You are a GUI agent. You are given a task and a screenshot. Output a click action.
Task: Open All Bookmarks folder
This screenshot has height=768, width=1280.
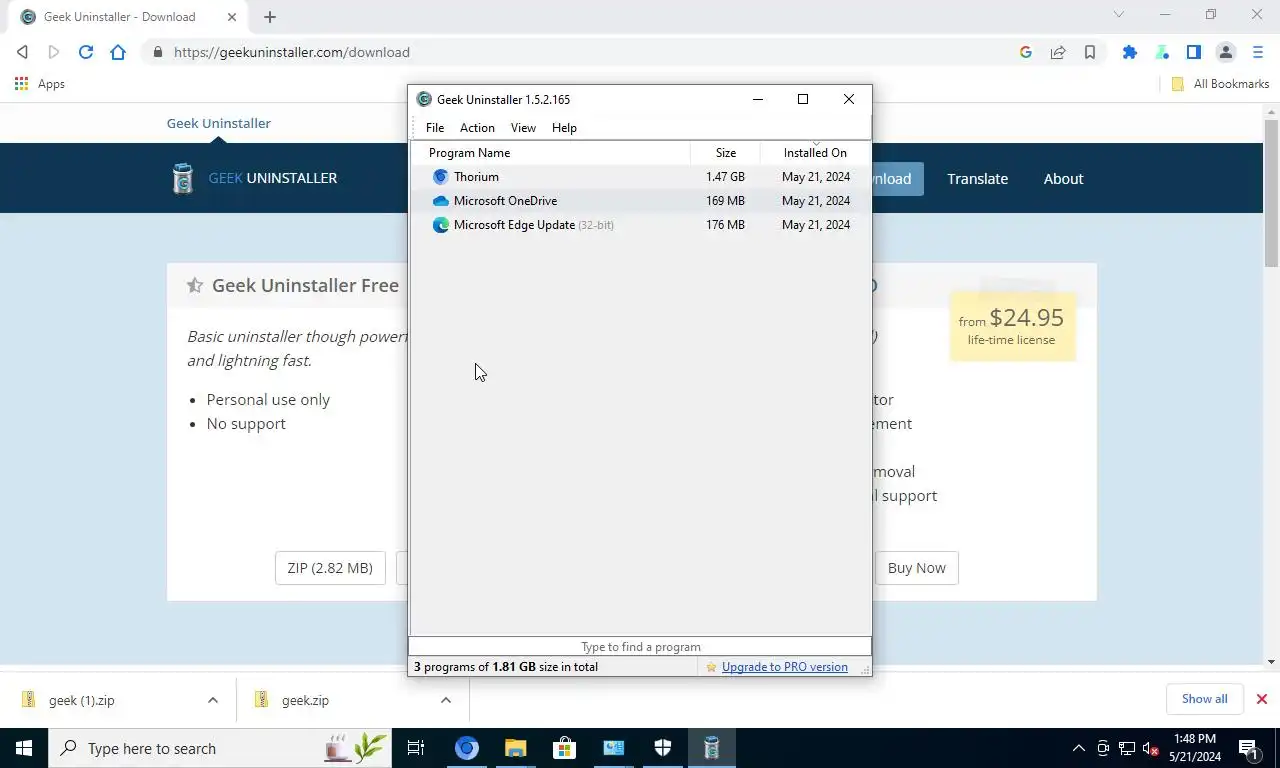pos(1220,84)
